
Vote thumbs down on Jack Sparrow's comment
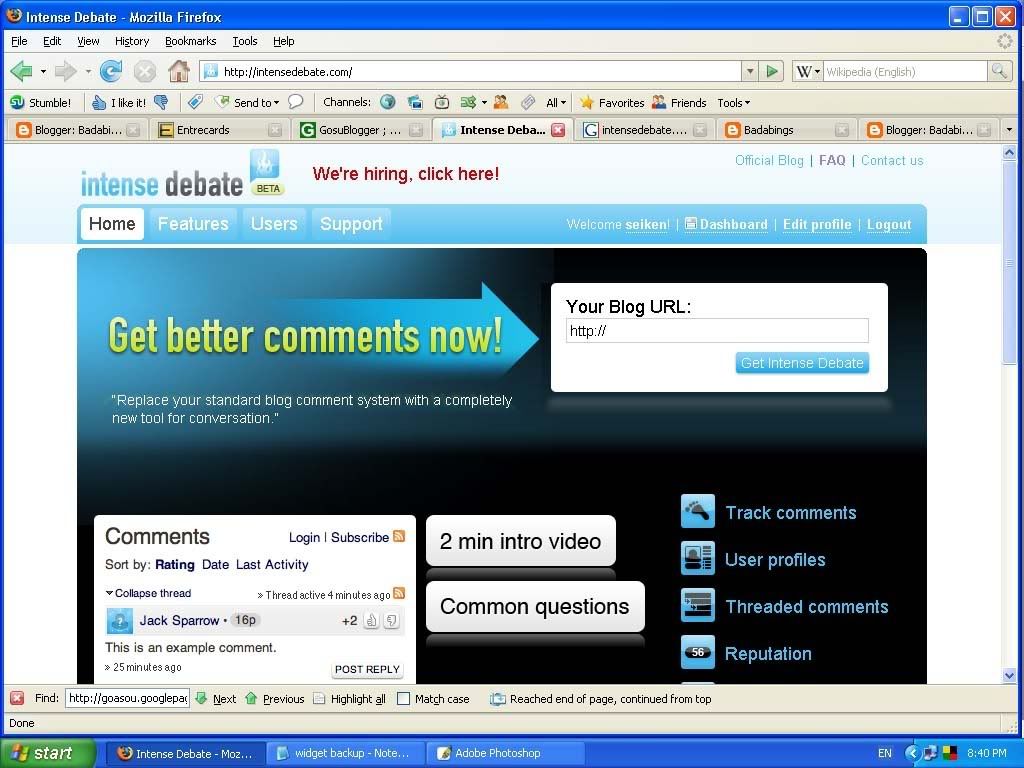[x=391, y=620]
